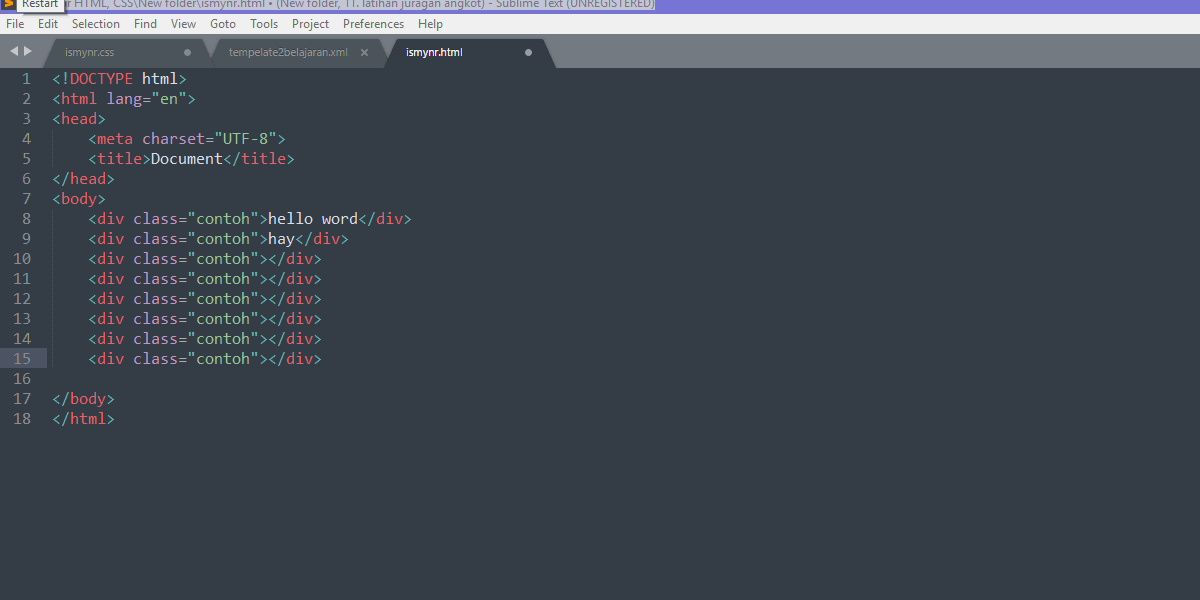Open the Help menu
This screenshot has height=600, width=1200.
click(x=430, y=23)
